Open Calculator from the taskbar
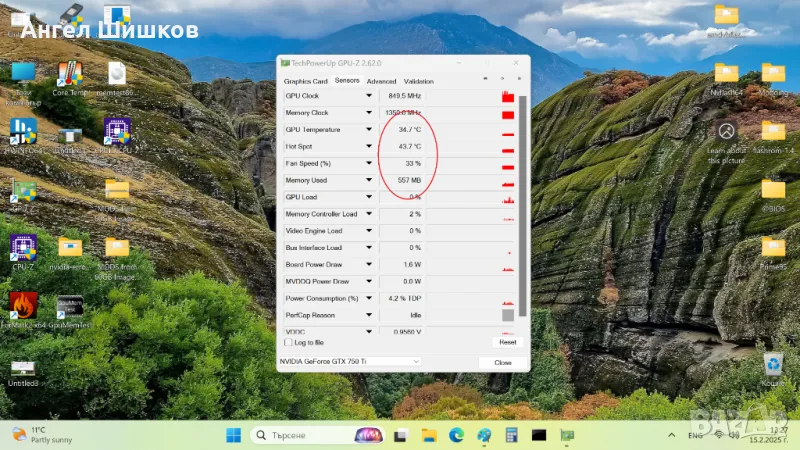 (511, 435)
